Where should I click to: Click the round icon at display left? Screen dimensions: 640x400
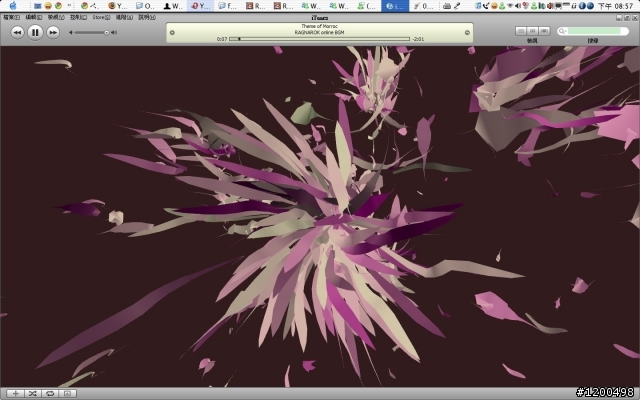click(x=172, y=33)
